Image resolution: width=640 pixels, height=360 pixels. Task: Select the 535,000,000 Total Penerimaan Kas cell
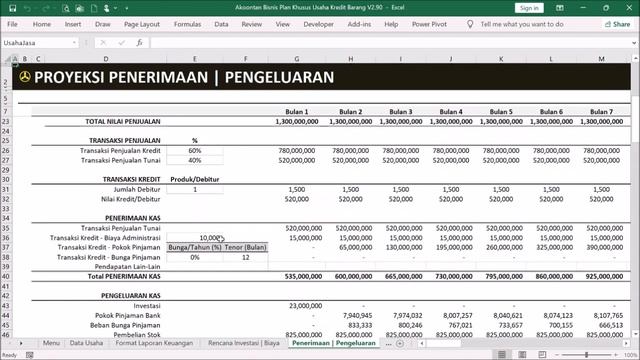[x=297, y=276]
